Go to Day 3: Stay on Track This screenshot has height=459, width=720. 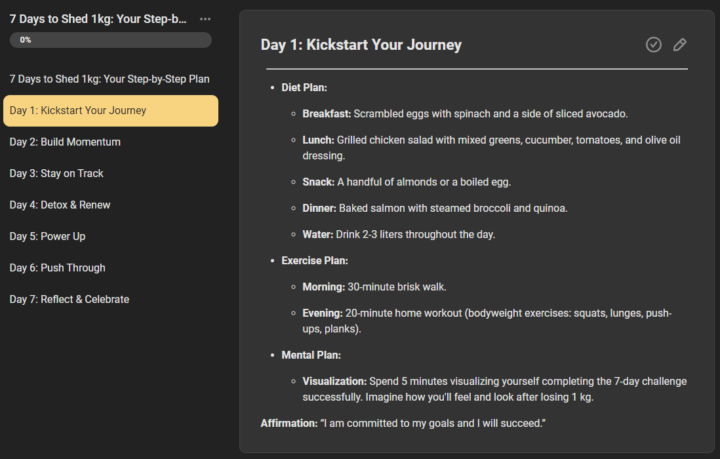pyautogui.click(x=56, y=174)
